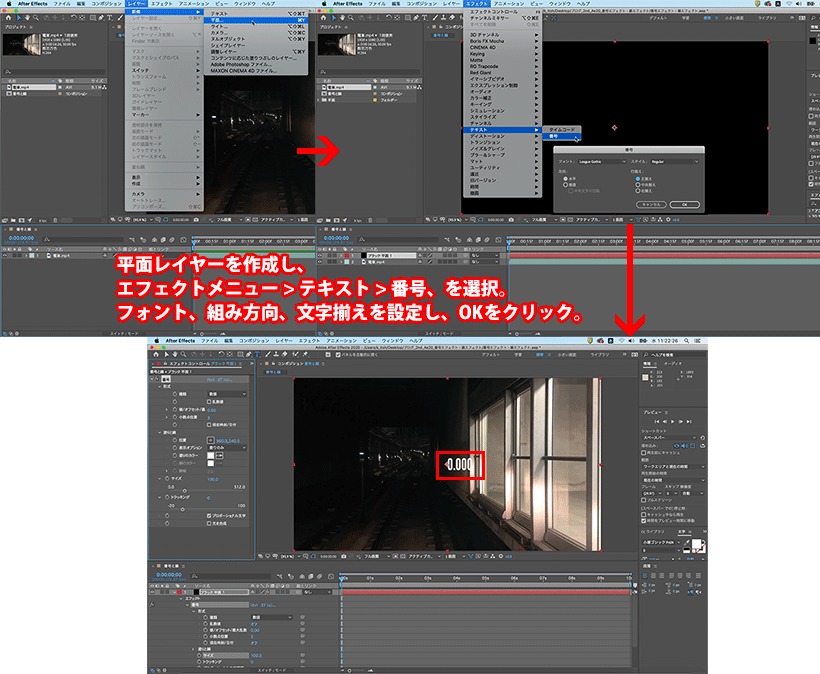This screenshot has height=674, width=820.
Task: Play the preview in the プレビュー panel
Action: [x=673, y=421]
